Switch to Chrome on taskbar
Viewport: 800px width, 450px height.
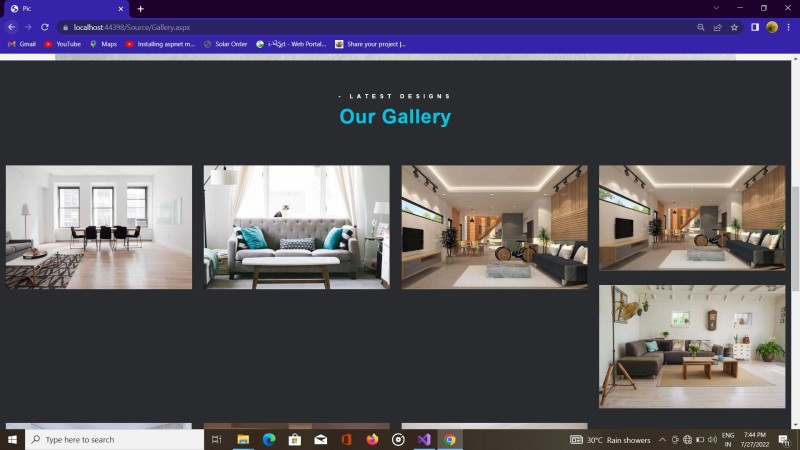pos(450,439)
